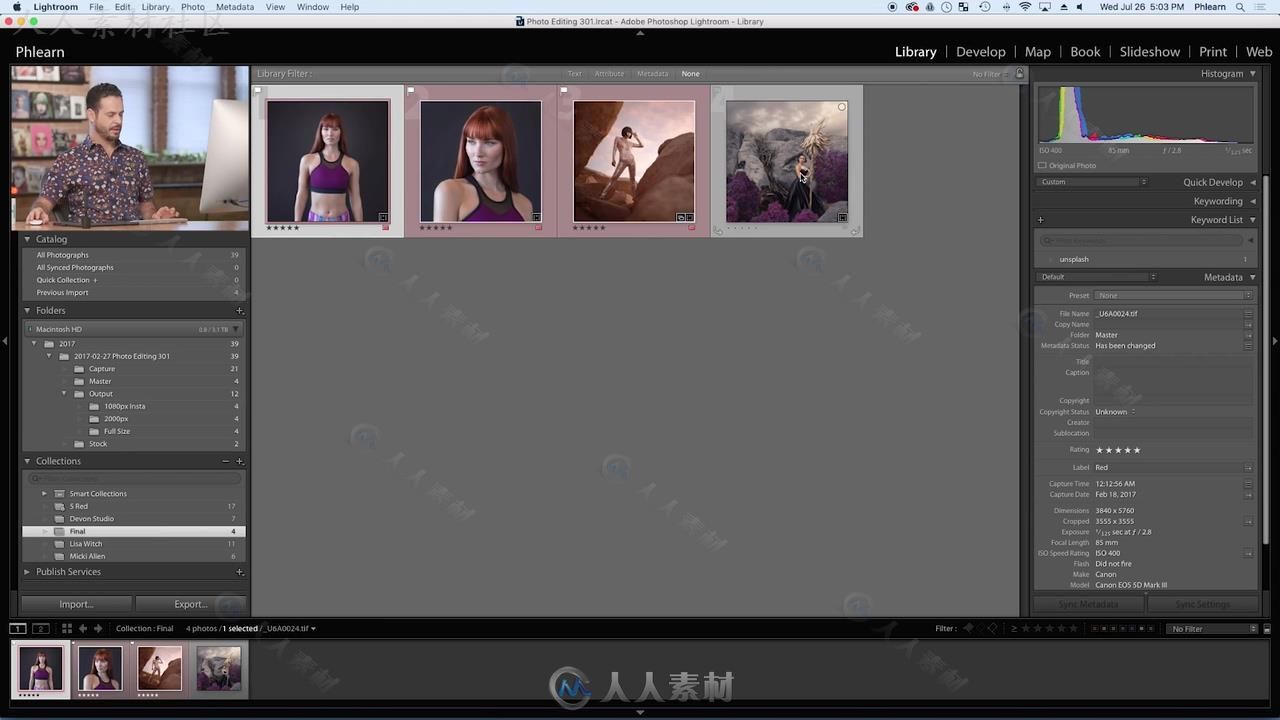Click the Wi-Fi status icon
Image resolution: width=1280 pixels, height=720 pixels.
click(1025, 7)
